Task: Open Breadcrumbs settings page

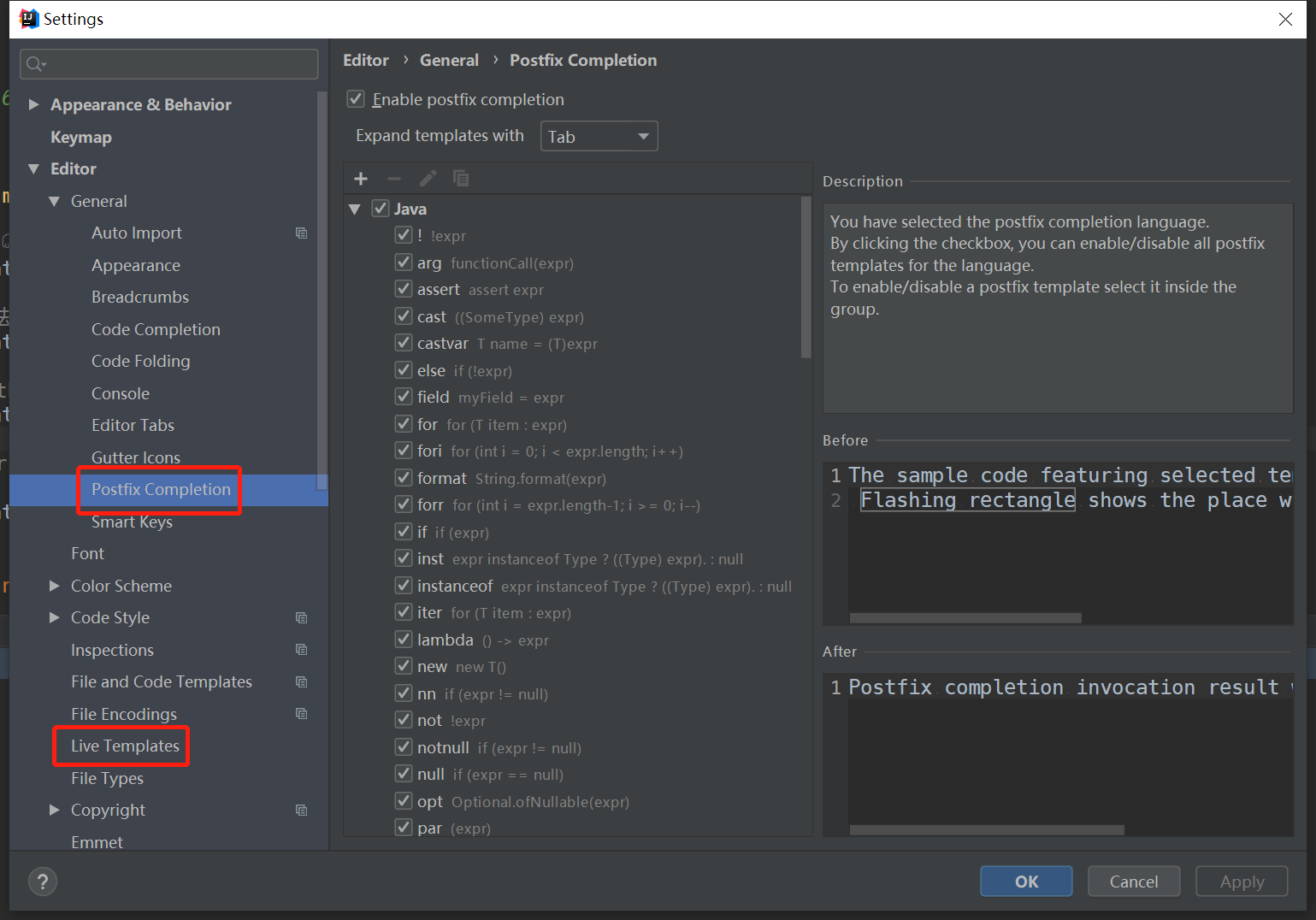Action: [140, 297]
